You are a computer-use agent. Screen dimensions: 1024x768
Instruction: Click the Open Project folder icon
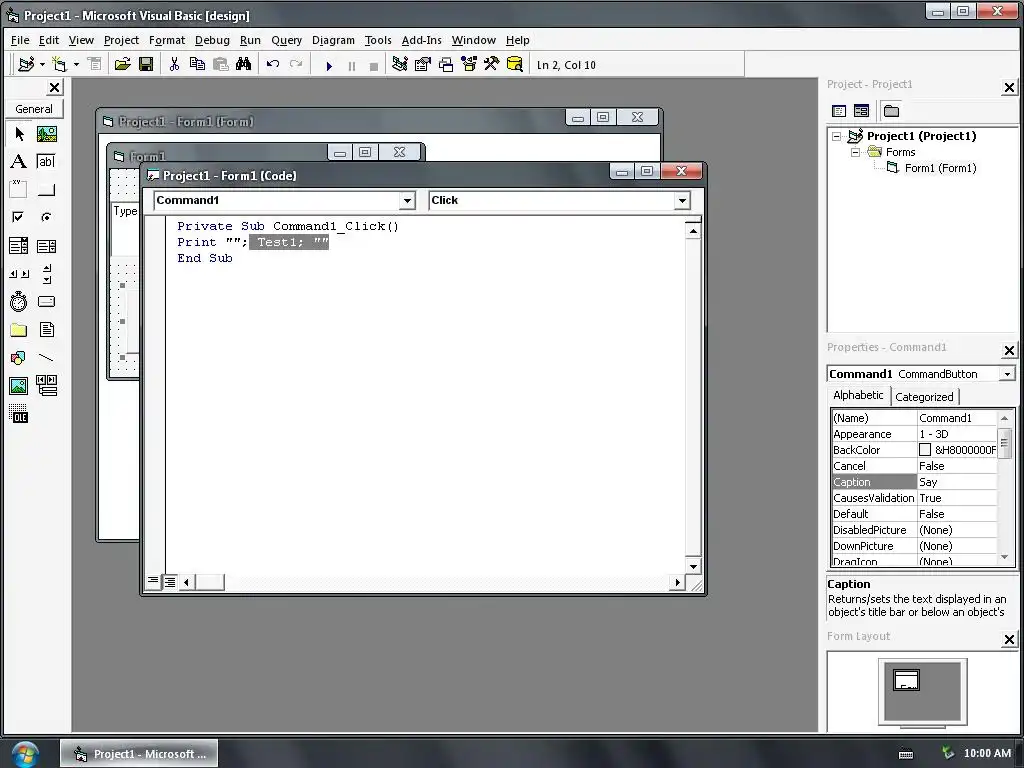click(x=122, y=64)
